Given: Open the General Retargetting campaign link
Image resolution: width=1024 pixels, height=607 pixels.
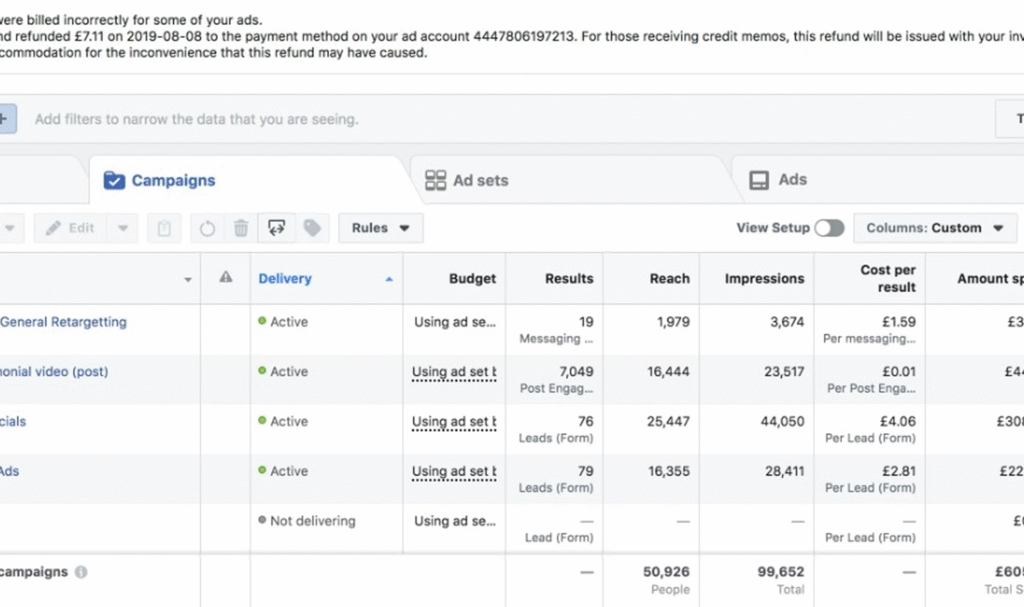Looking at the screenshot, I should point(63,322).
